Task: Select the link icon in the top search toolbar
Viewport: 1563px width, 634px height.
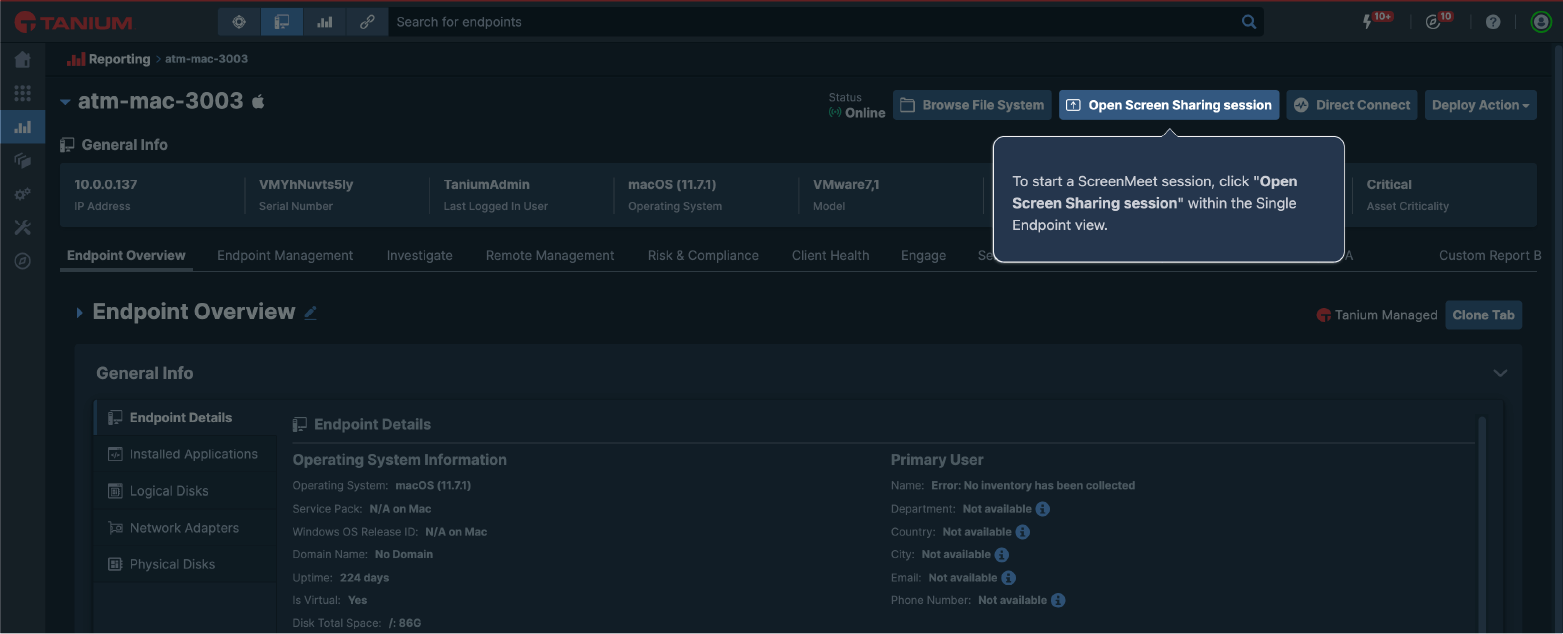Action: pyautogui.click(x=367, y=21)
